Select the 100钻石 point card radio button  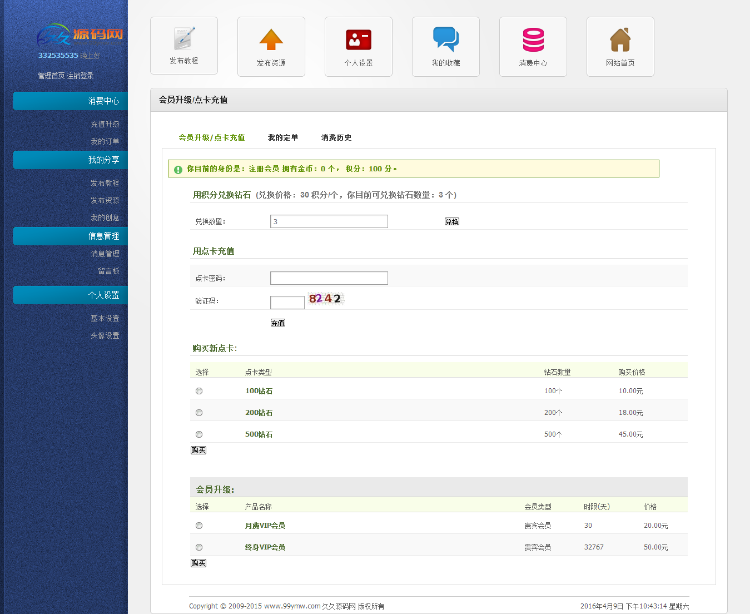[x=199, y=390]
